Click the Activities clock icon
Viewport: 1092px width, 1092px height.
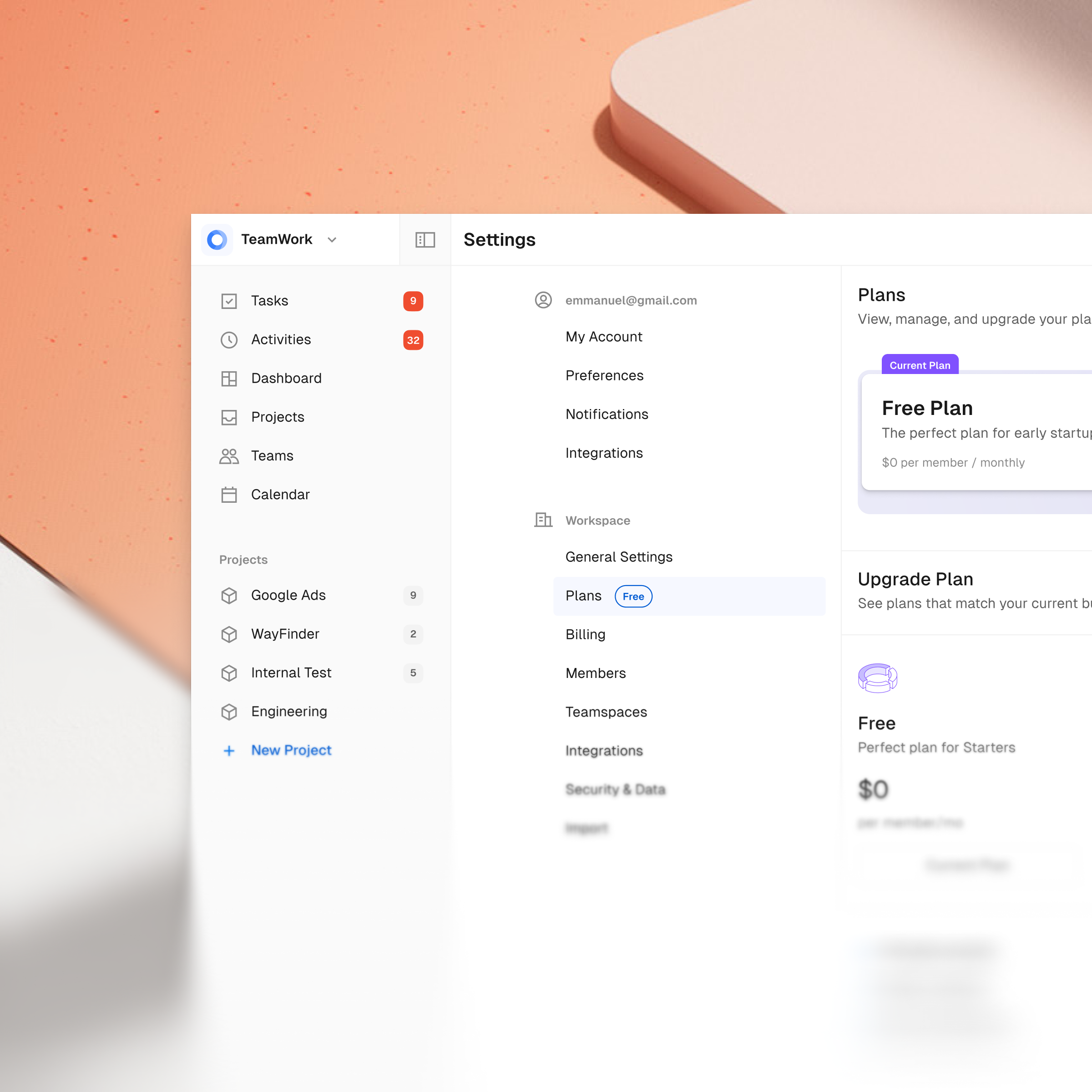coord(229,340)
